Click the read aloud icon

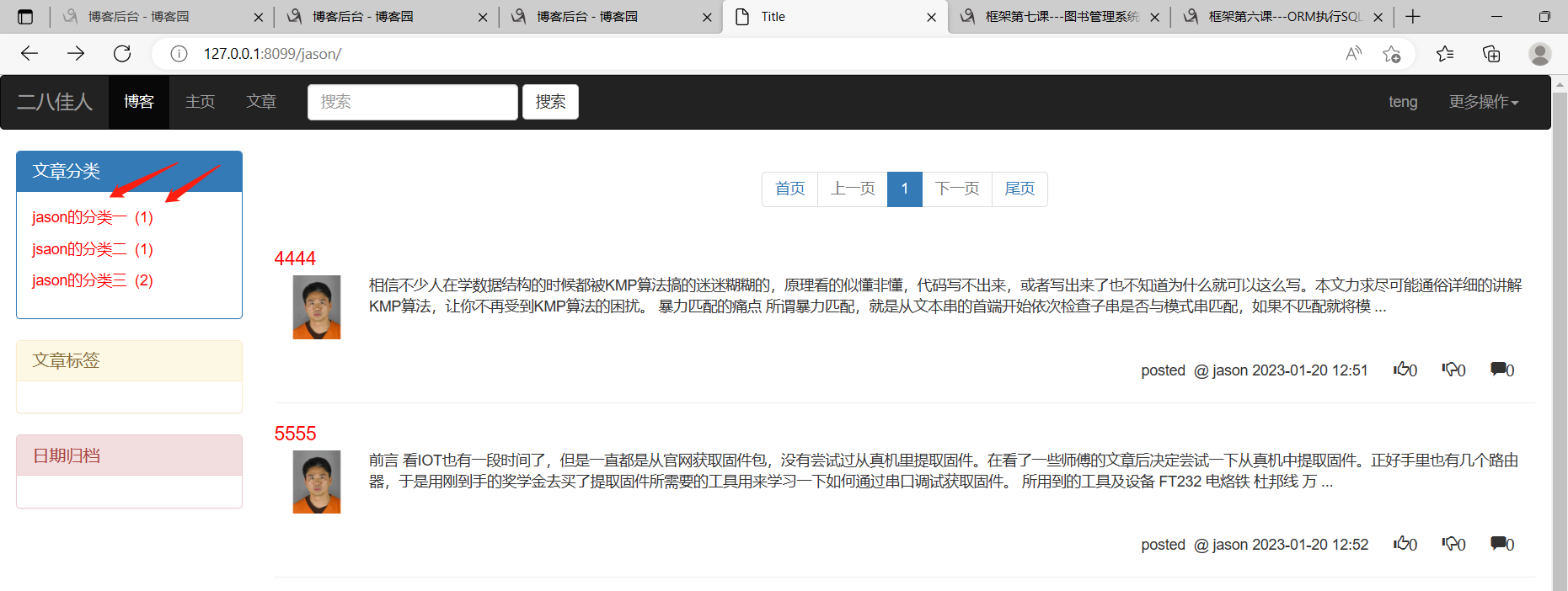click(1353, 54)
